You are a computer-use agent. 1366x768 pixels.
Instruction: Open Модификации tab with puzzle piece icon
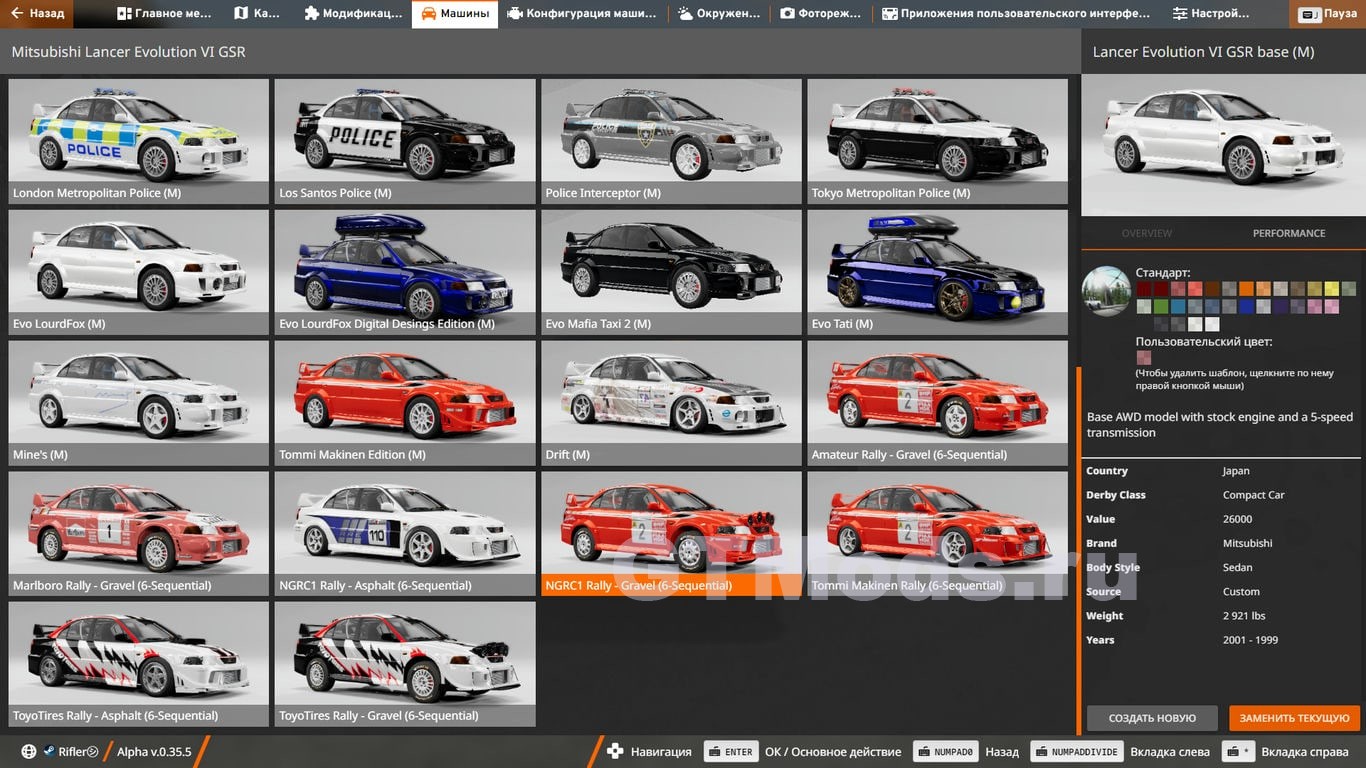[353, 14]
